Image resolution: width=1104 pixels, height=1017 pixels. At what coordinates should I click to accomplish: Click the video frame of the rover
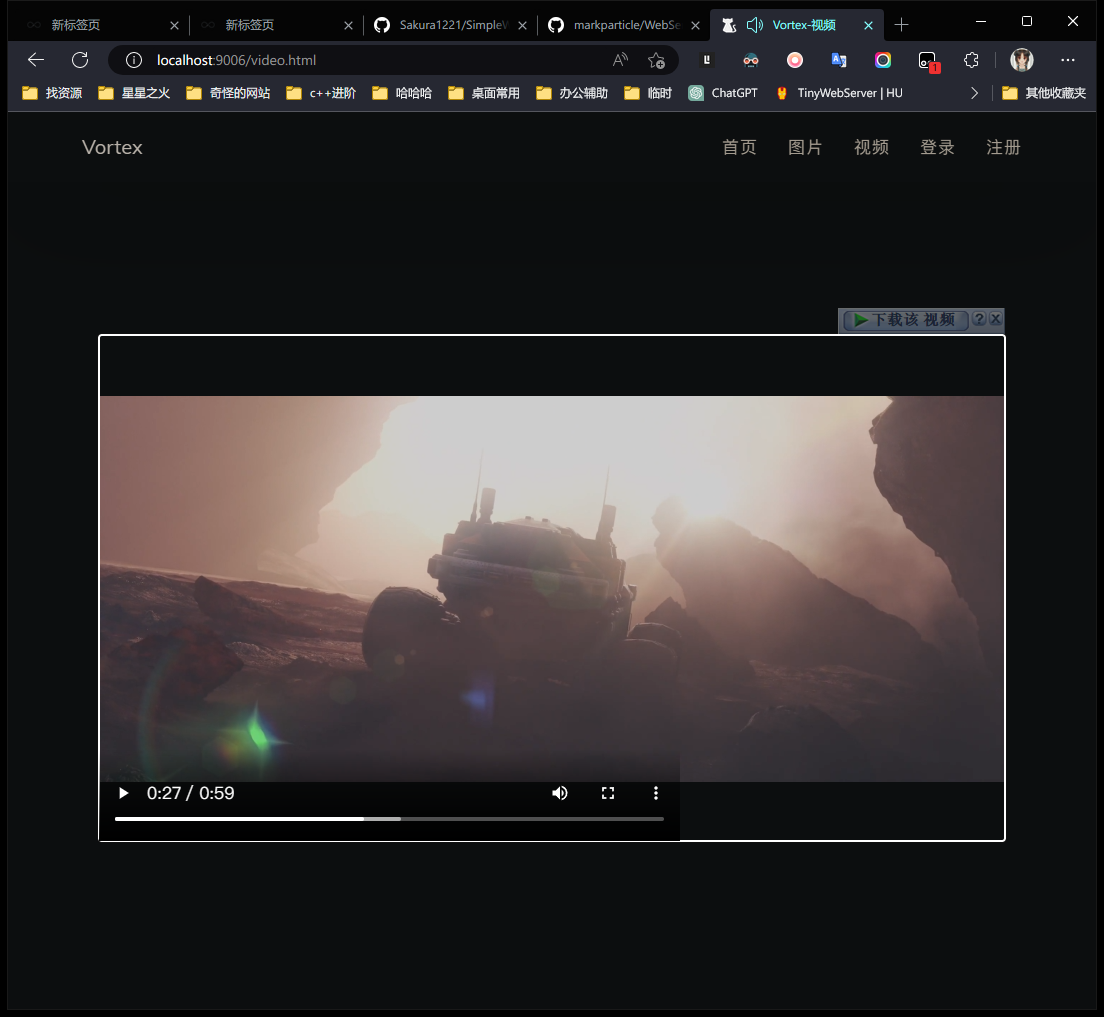[x=551, y=588]
